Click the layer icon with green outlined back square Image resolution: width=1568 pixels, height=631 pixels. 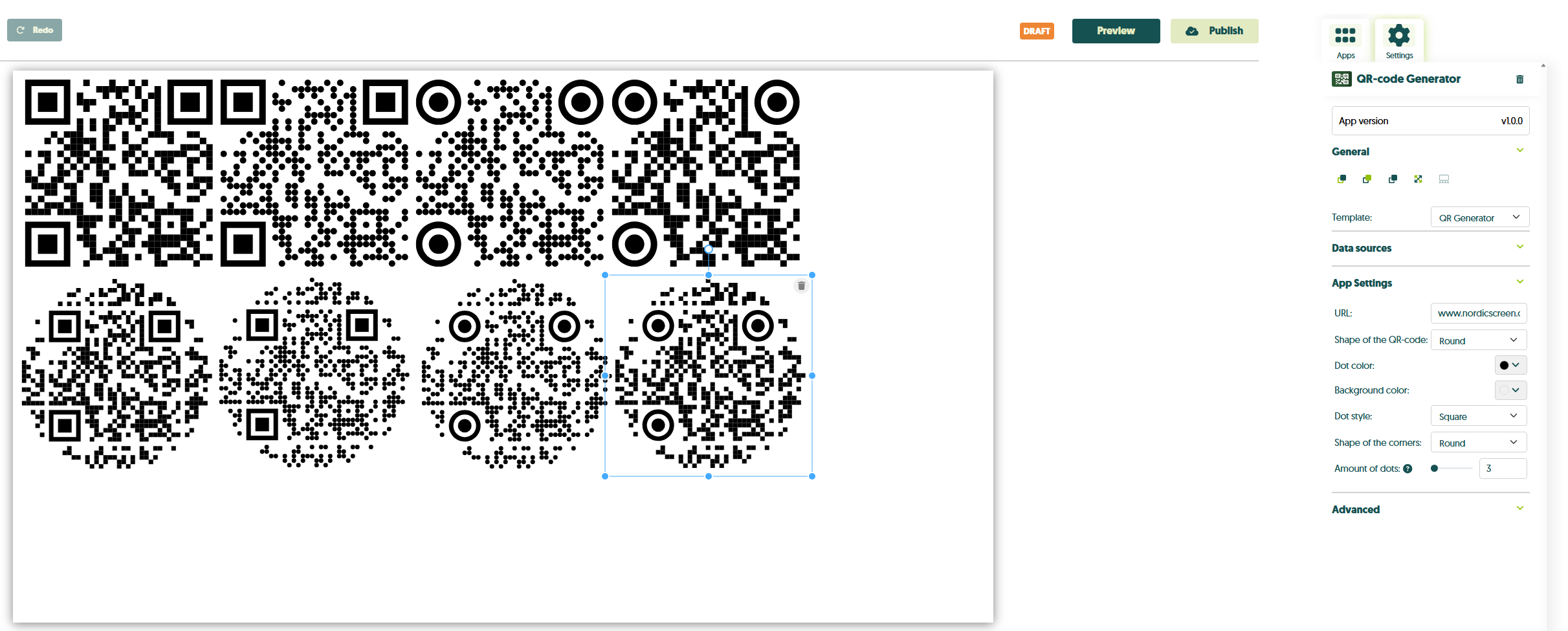click(1342, 179)
